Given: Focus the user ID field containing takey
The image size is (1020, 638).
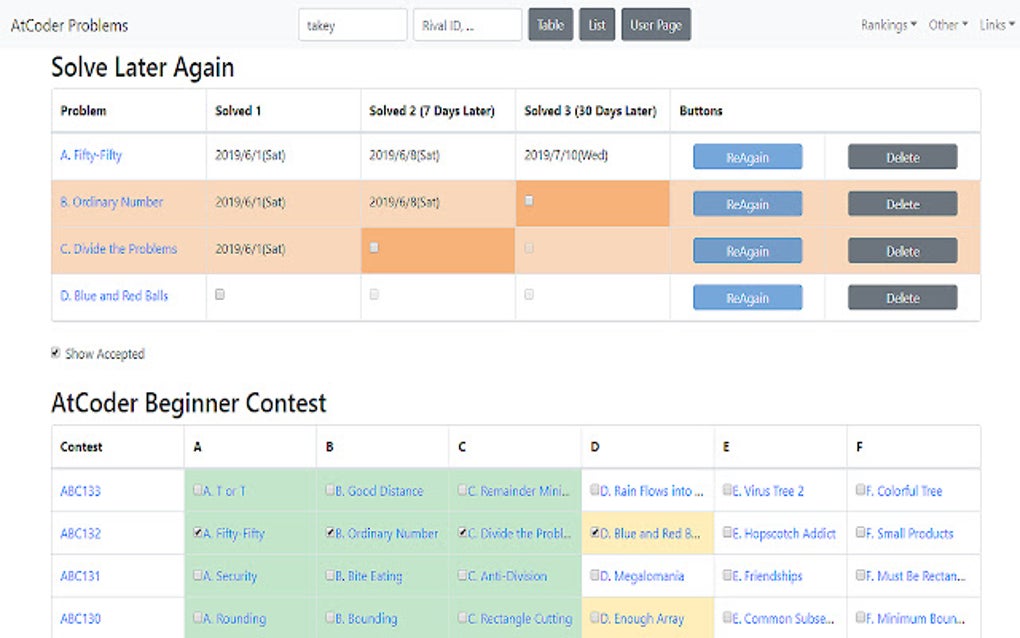Looking at the screenshot, I should [x=353, y=25].
